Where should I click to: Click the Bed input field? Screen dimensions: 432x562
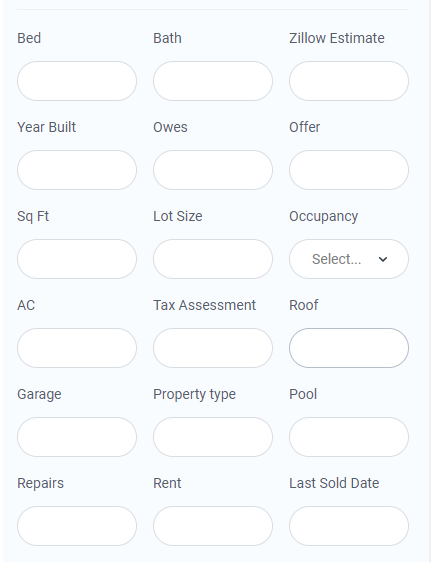point(77,81)
